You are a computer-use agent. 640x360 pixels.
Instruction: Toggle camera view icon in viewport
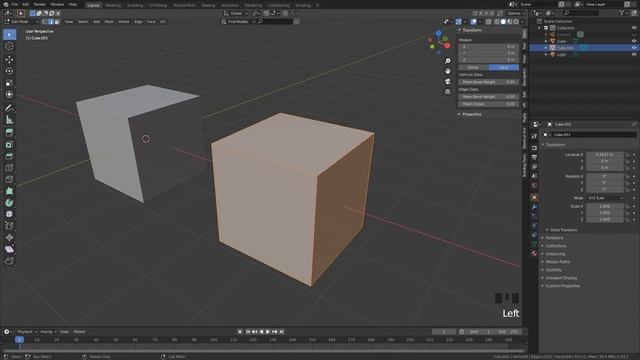(x=448, y=81)
